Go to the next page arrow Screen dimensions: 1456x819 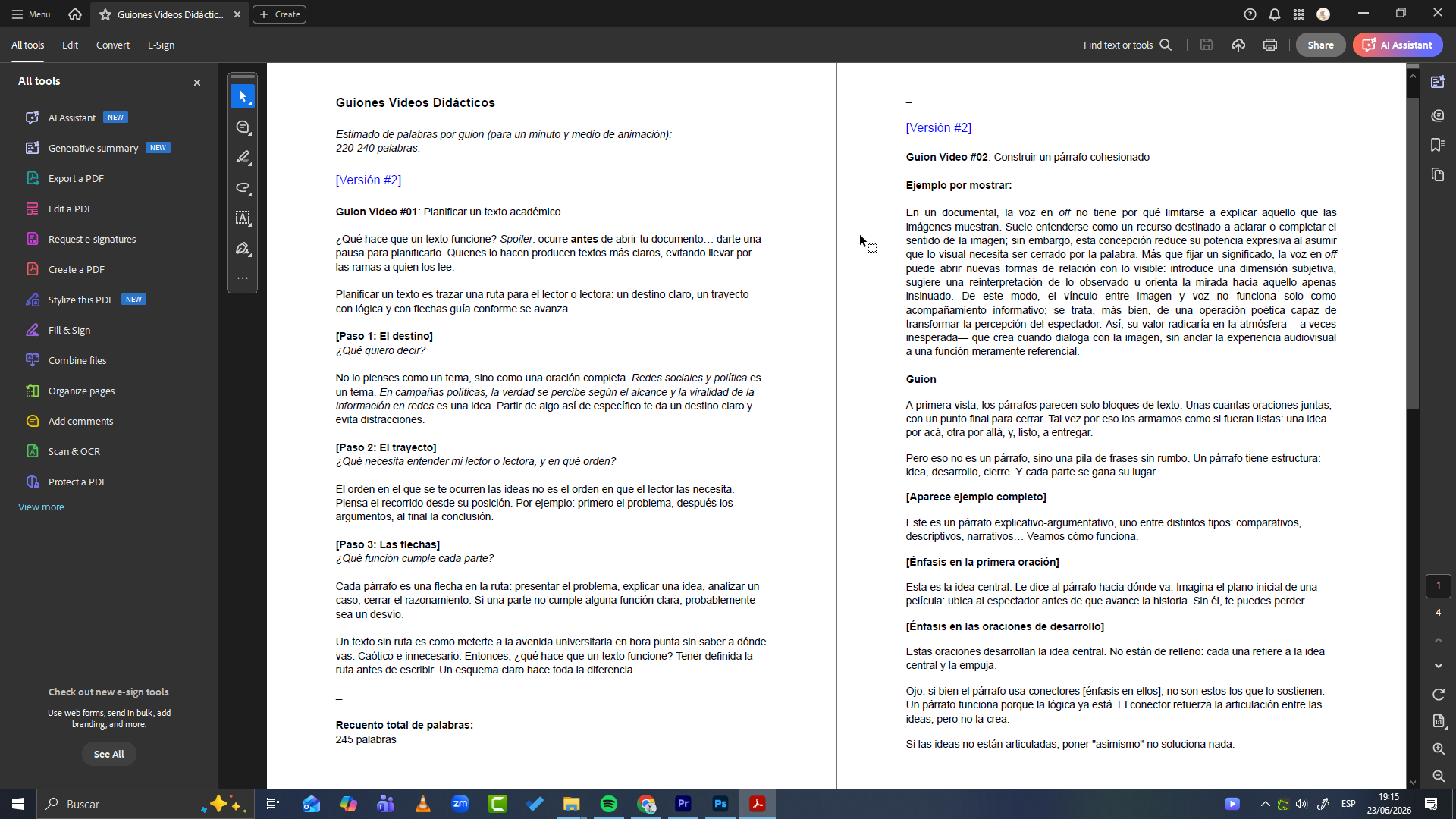[1439, 666]
